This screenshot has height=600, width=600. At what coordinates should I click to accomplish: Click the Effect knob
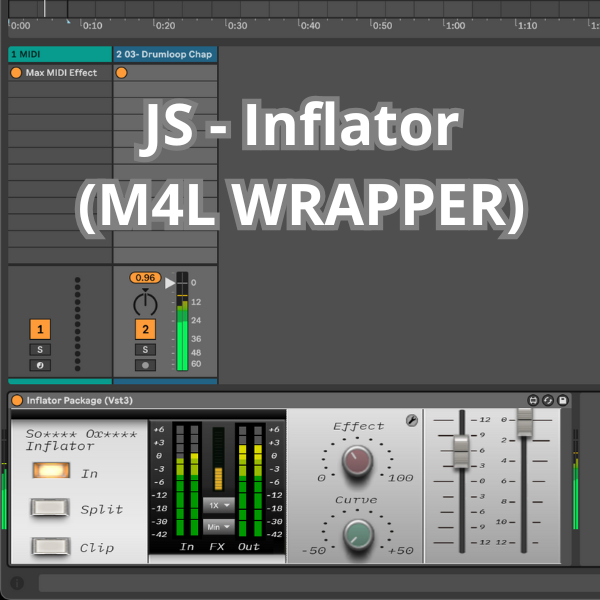[x=357, y=460]
